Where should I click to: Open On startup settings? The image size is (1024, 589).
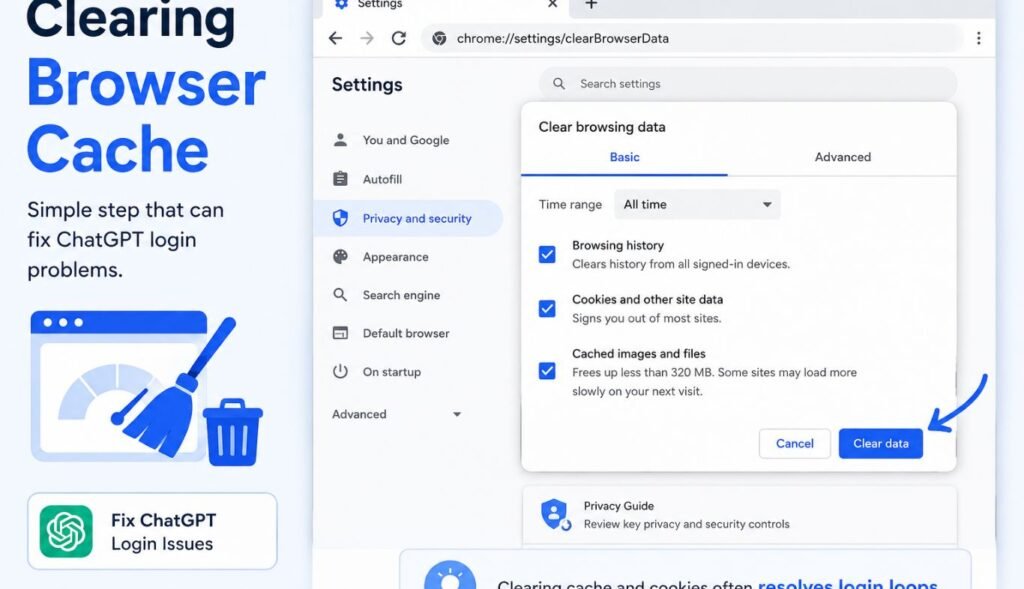point(391,372)
